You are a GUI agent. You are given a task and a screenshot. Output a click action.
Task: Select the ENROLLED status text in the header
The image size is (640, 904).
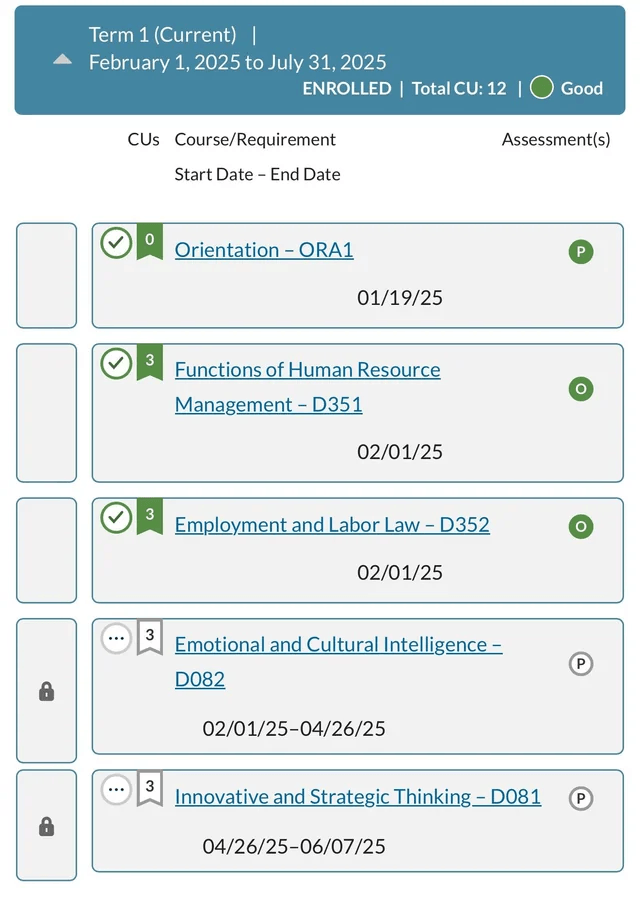(x=346, y=88)
